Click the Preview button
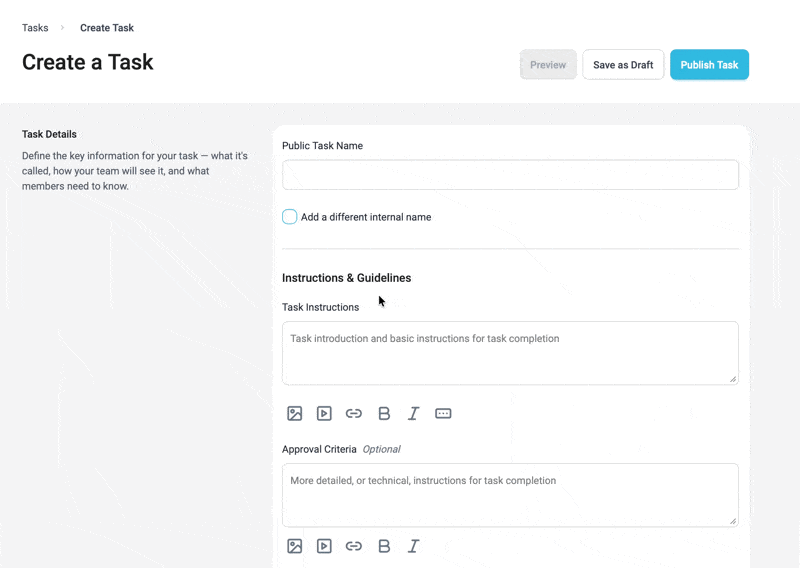This screenshot has height=568, width=800. 548,65
